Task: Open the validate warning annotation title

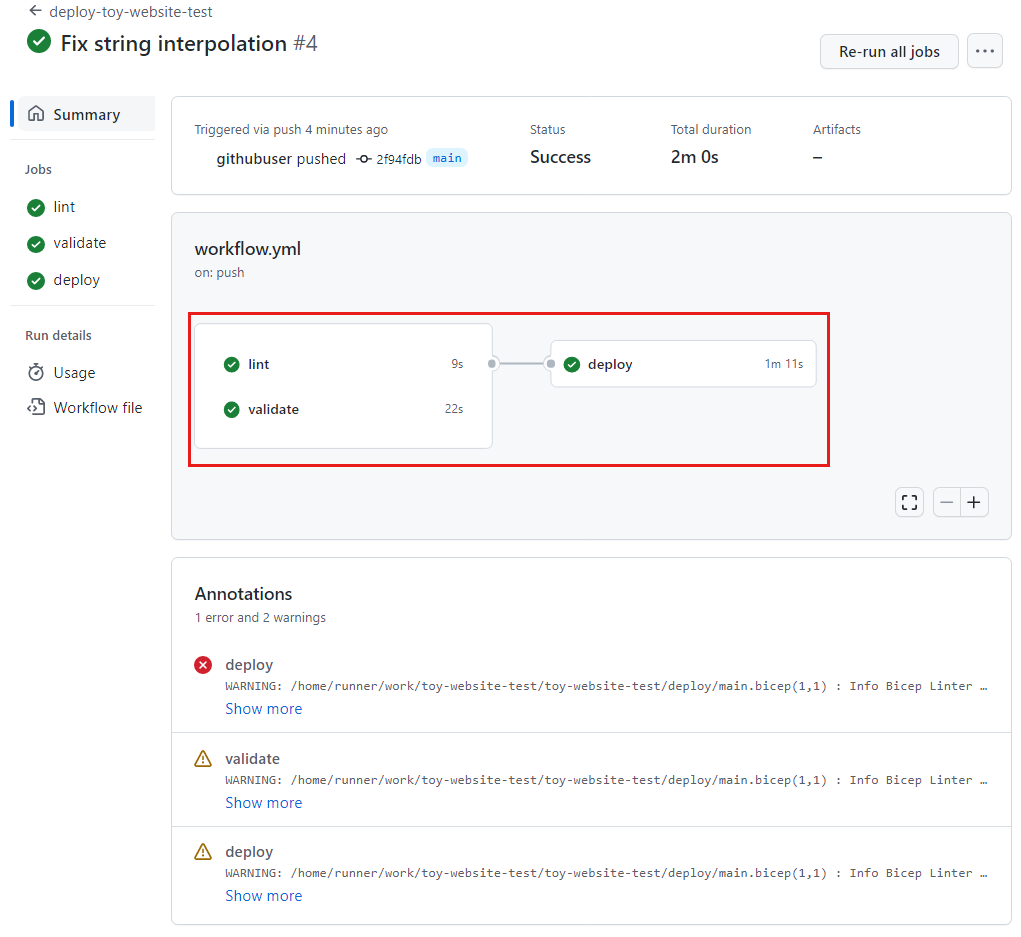Action: pyautogui.click(x=253, y=759)
